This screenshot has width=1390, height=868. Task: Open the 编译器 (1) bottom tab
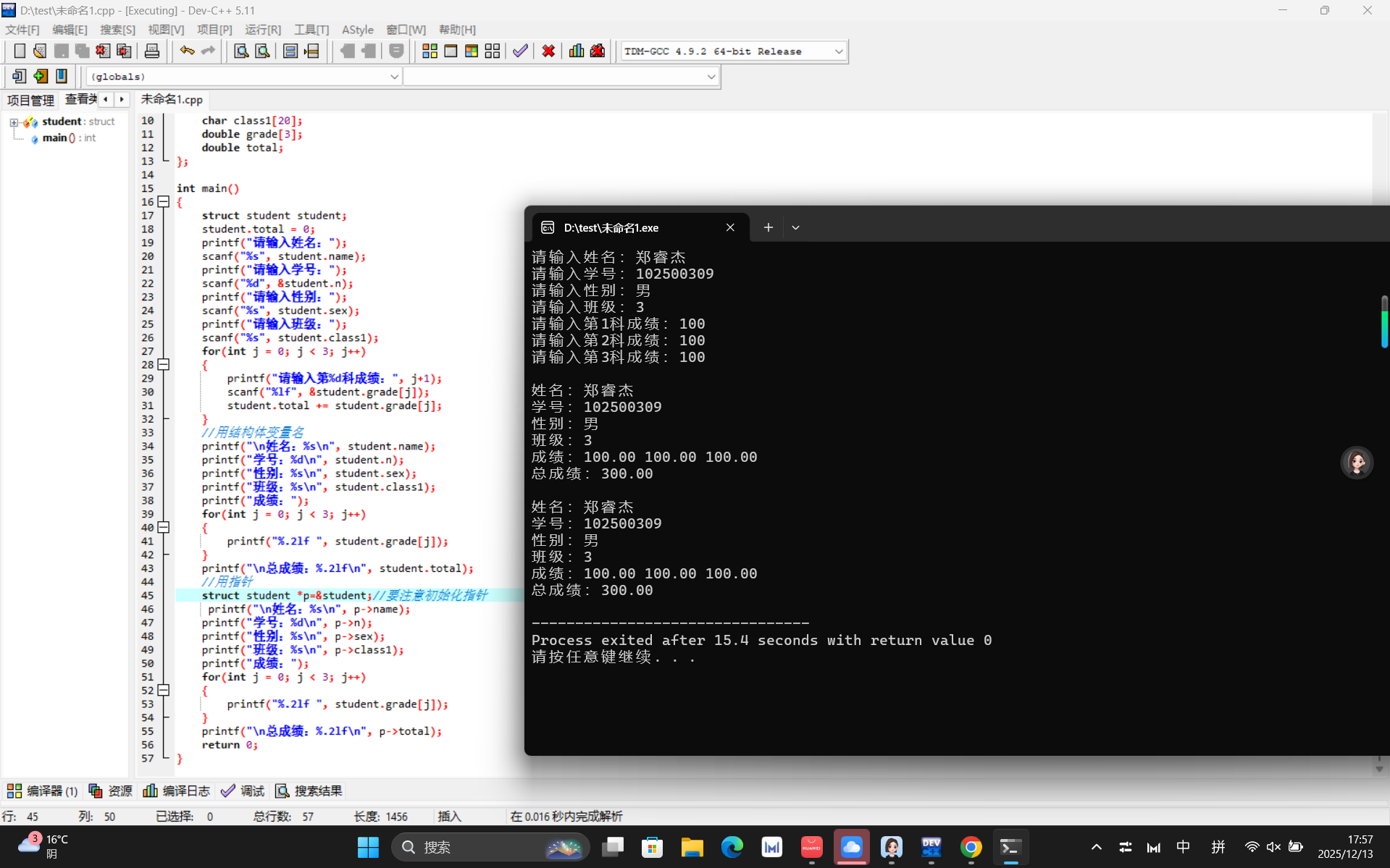pos(43,791)
